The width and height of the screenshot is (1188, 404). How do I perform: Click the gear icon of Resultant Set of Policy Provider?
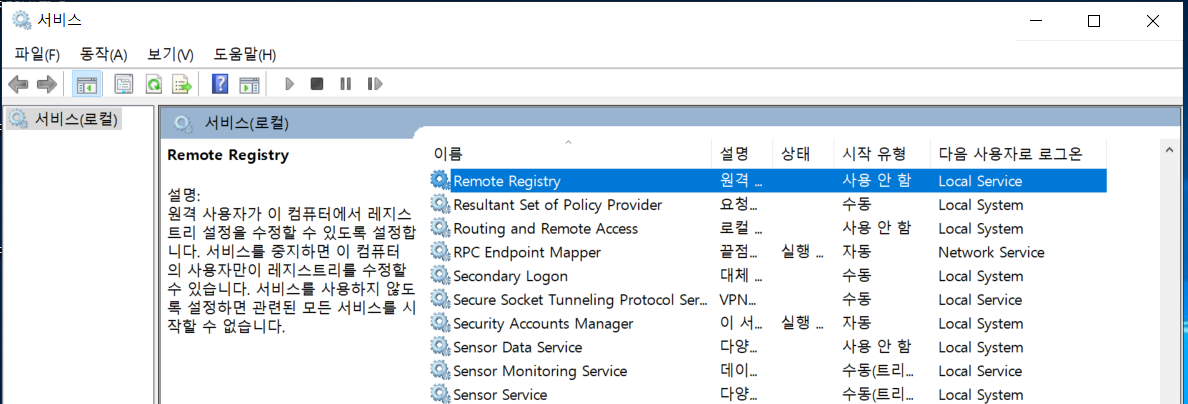click(x=439, y=205)
